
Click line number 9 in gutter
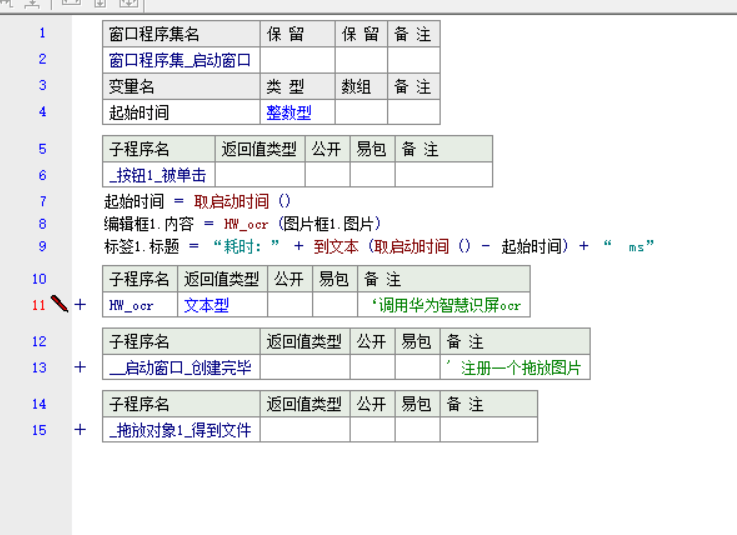pyautogui.click(x=42, y=246)
